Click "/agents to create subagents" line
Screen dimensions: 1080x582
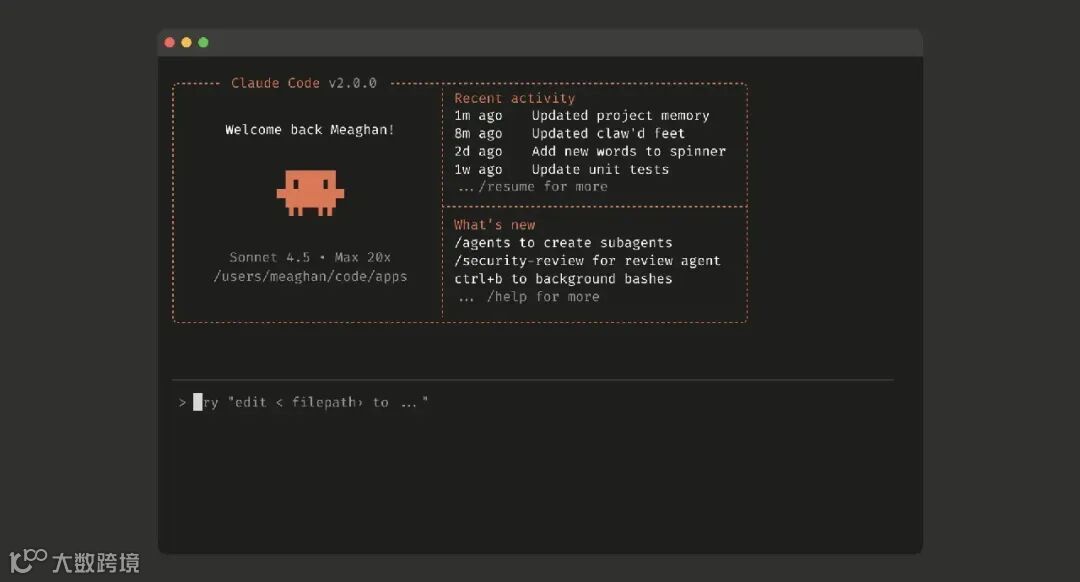click(563, 243)
